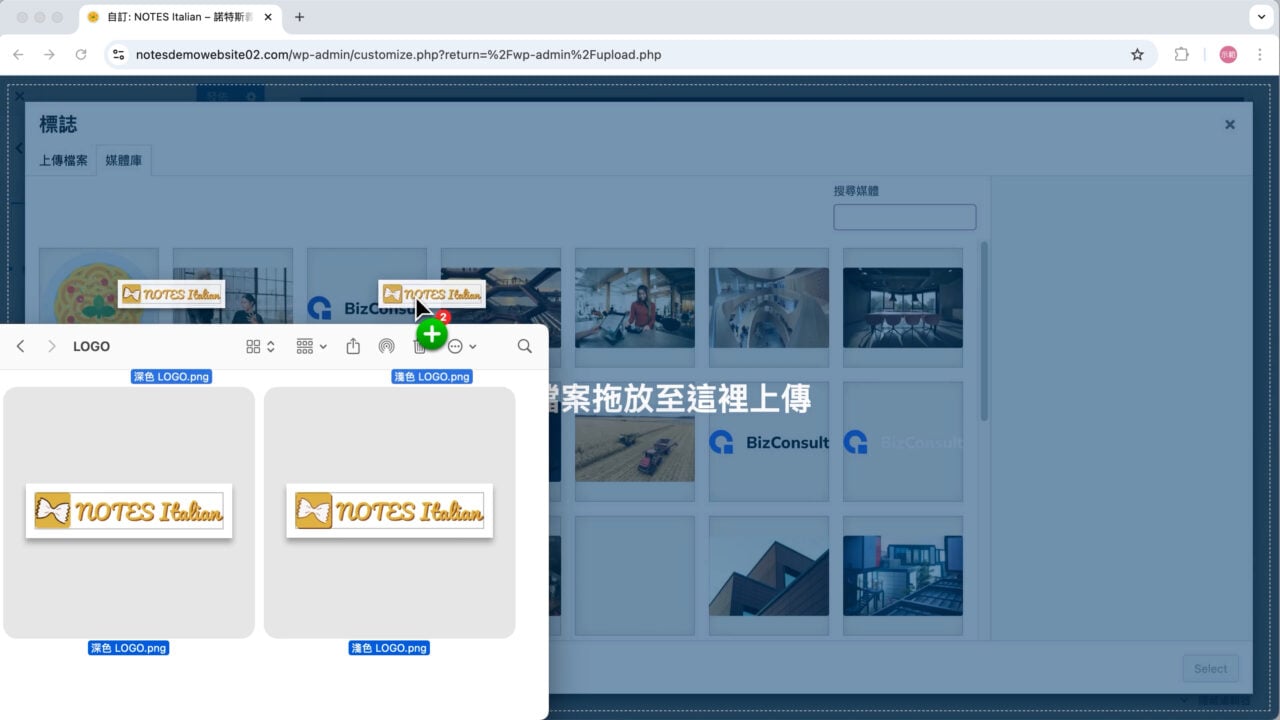1280x720 pixels.
Task: Click the Share icon in the Finder toolbar
Action: tap(353, 346)
